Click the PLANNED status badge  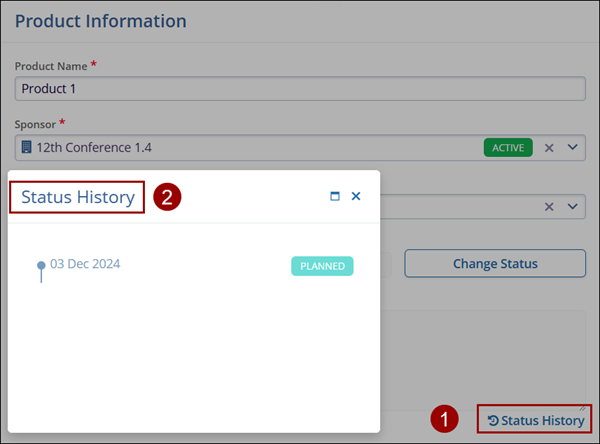322,266
